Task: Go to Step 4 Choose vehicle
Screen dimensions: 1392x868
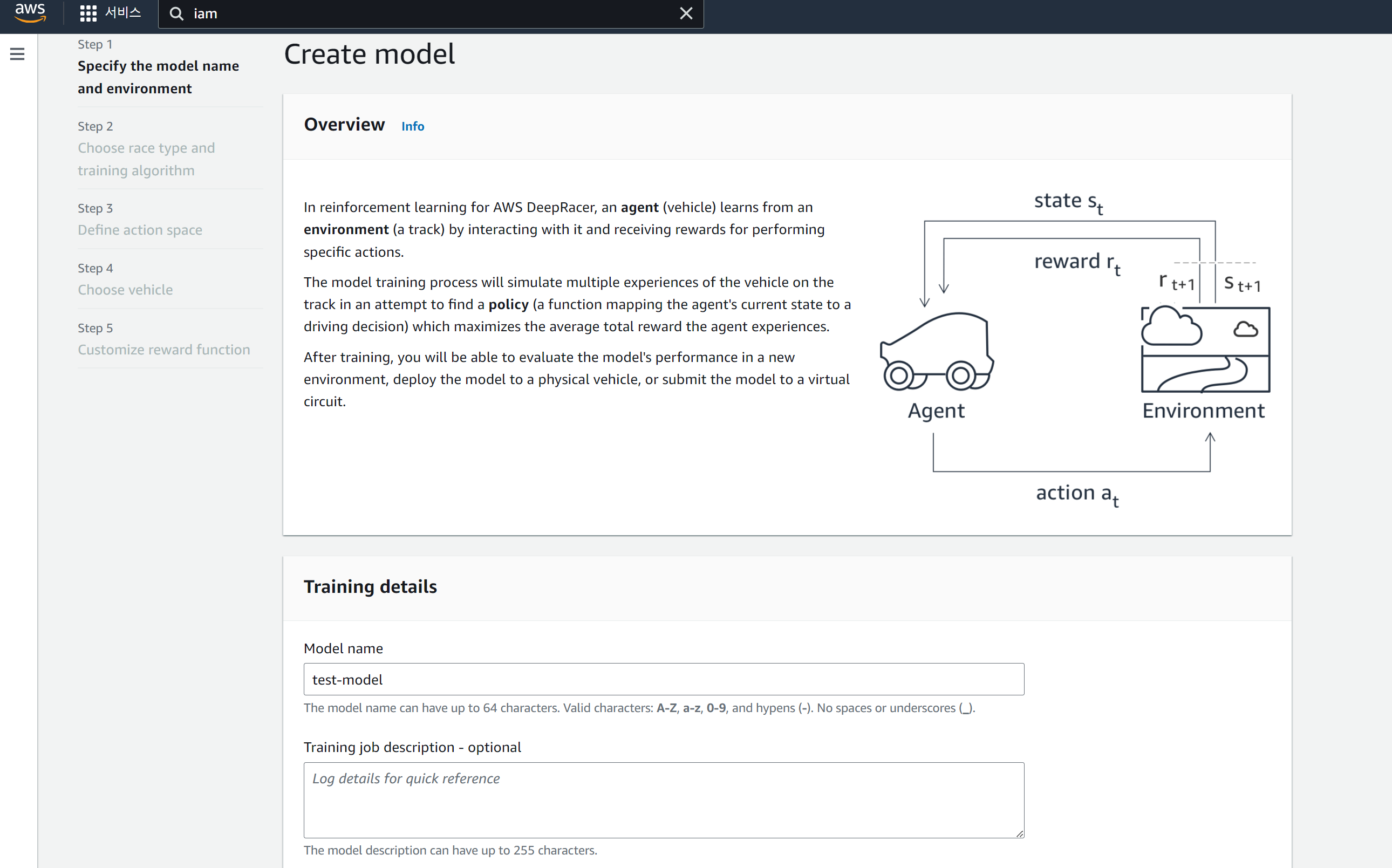Action: [125, 289]
